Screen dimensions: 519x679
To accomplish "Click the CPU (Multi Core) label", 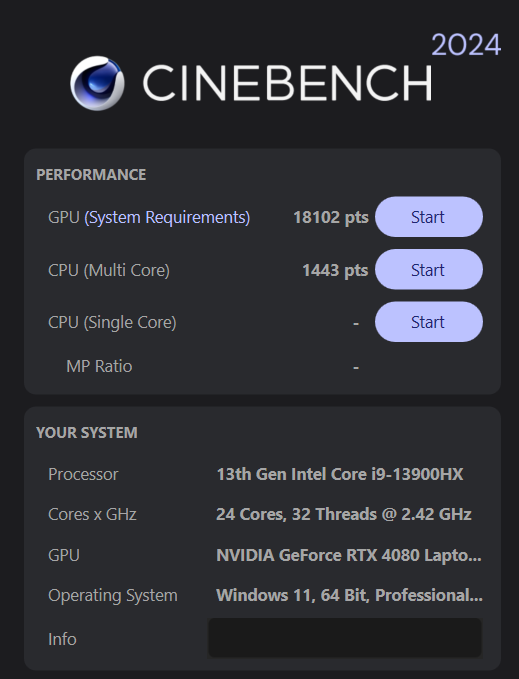I will [109, 270].
